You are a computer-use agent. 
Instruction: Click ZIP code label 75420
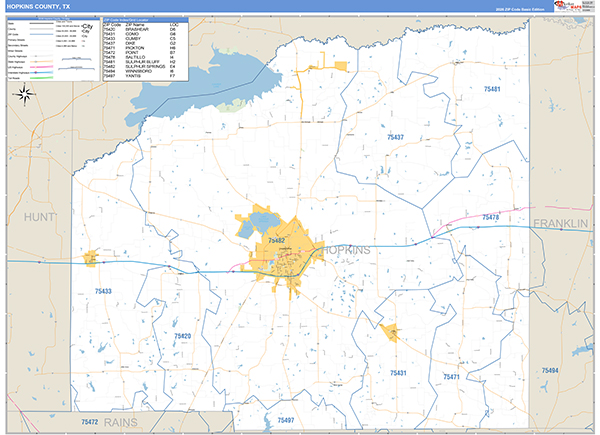coord(181,337)
